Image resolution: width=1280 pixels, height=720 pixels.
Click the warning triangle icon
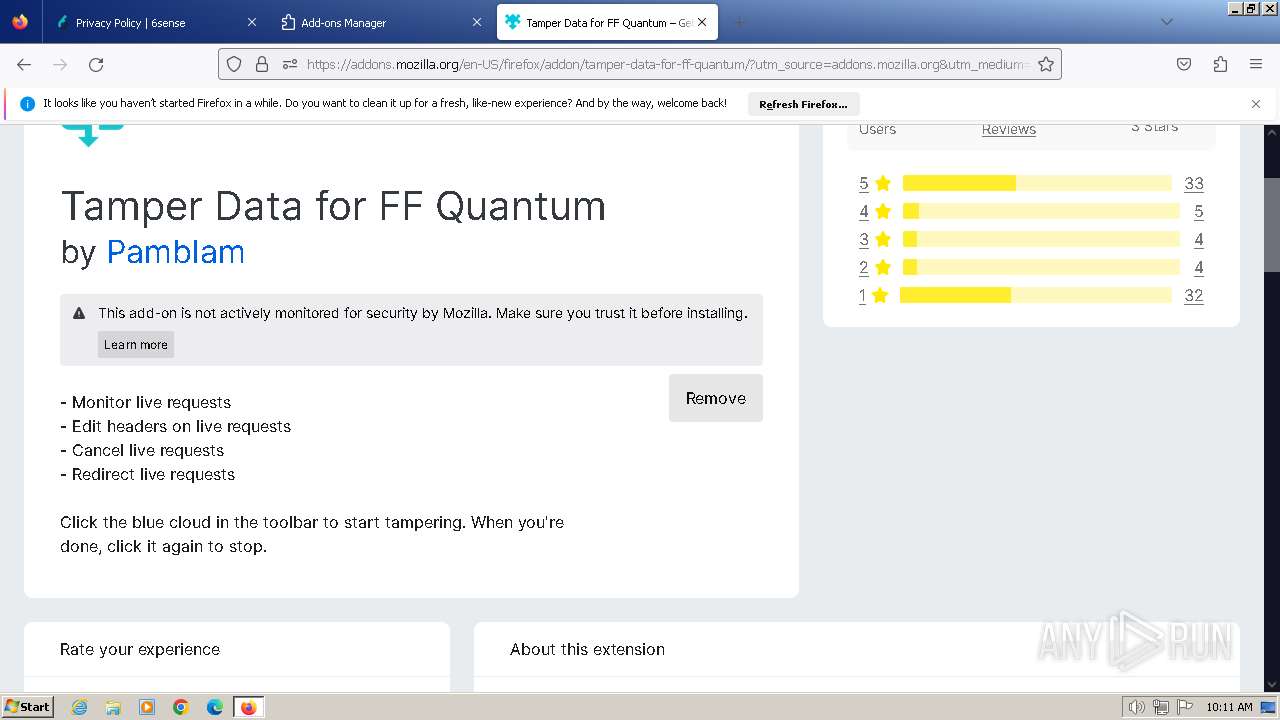click(x=79, y=313)
